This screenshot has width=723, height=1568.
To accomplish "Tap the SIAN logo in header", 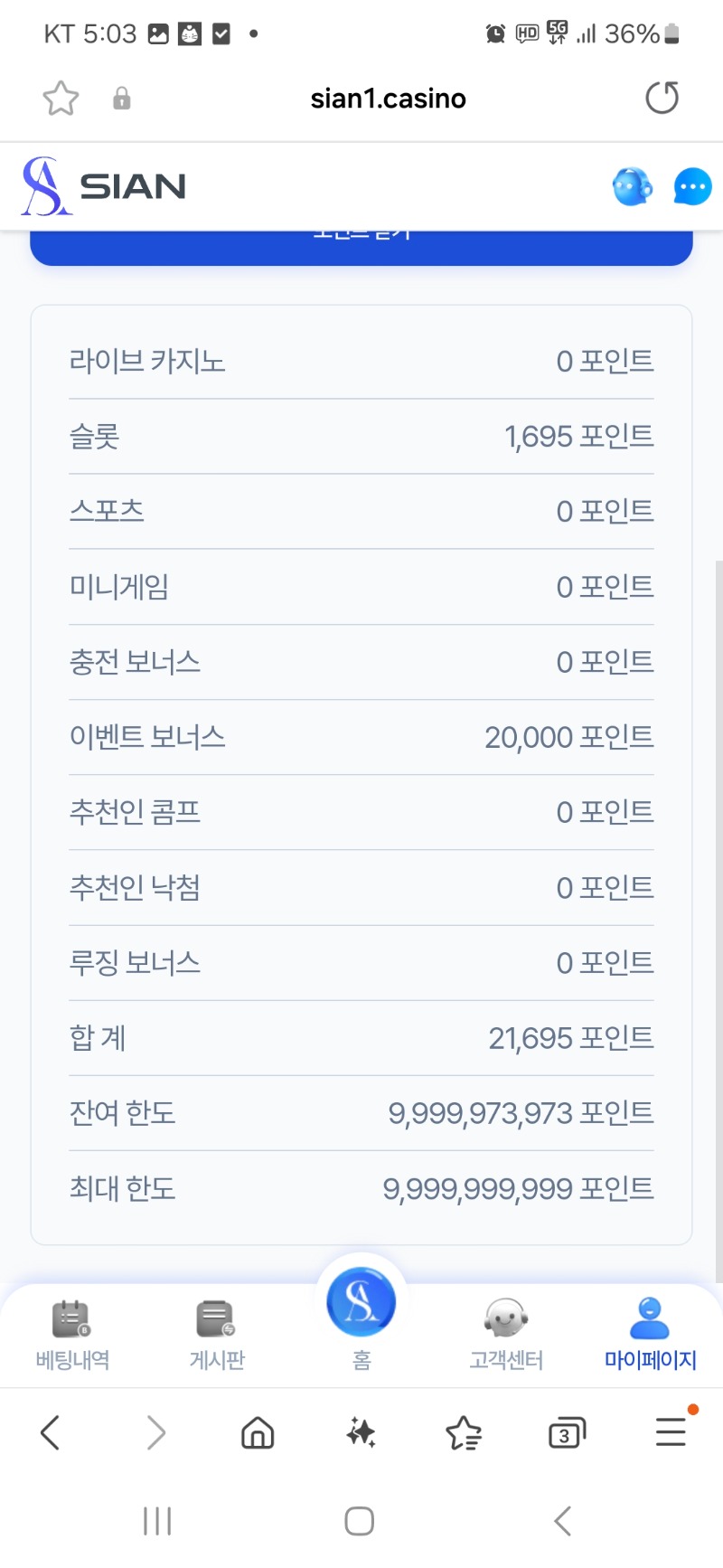I will click(104, 186).
